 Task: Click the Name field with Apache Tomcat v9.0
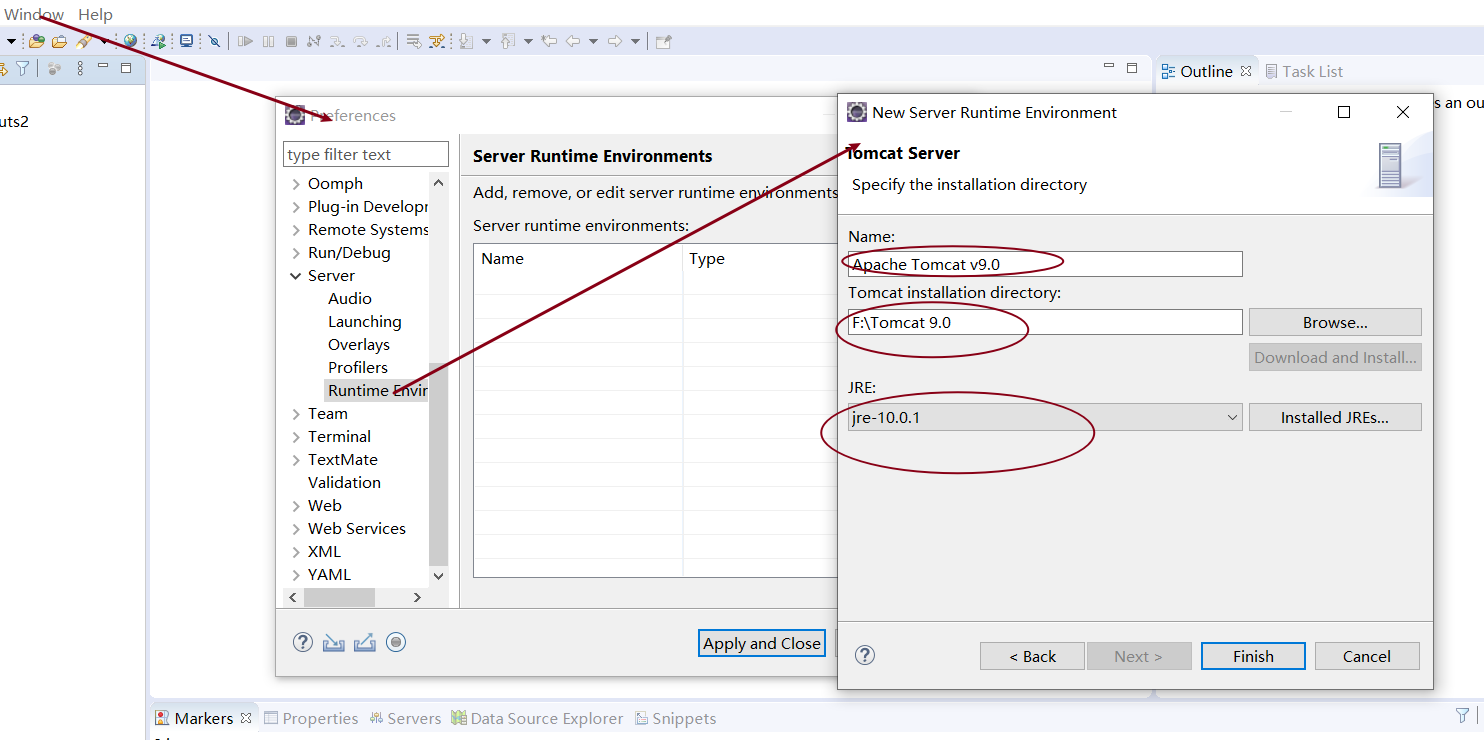click(x=1044, y=264)
